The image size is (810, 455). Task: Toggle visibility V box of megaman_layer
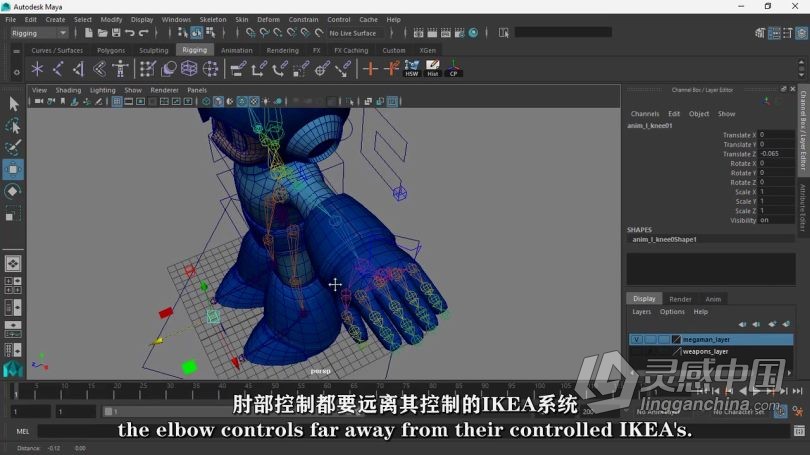pyautogui.click(x=636, y=339)
